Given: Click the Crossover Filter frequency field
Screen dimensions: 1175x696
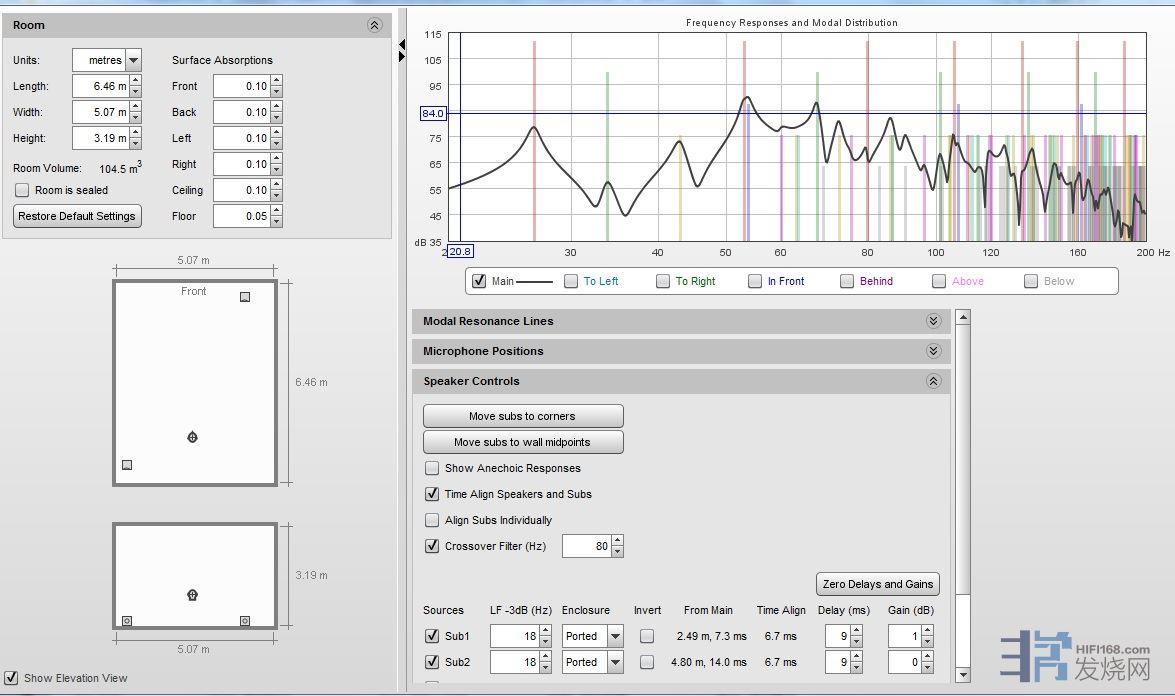Looking at the screenshot, I should pos(586,546).
